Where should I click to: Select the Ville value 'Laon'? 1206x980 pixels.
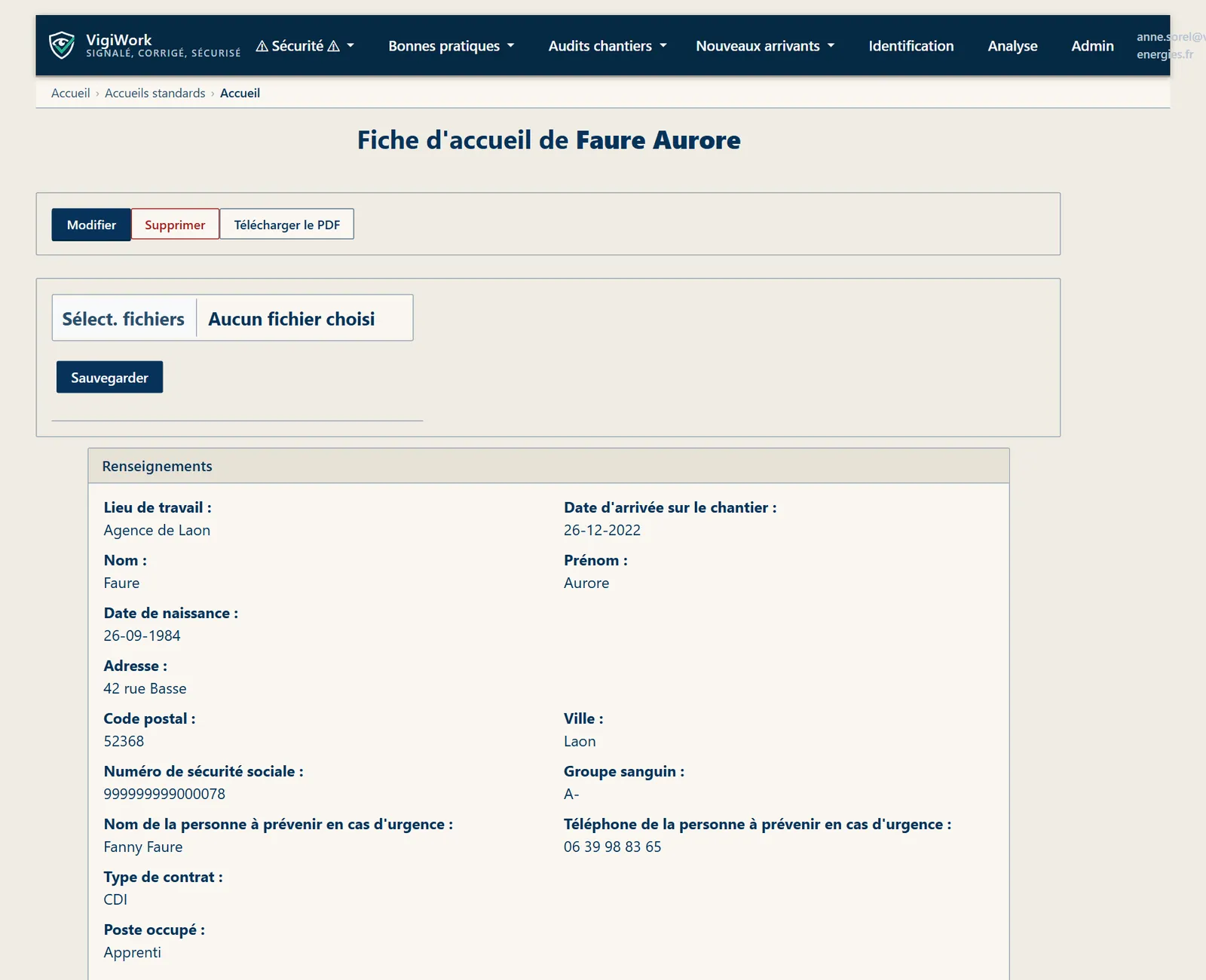click(x=580, y=741)
